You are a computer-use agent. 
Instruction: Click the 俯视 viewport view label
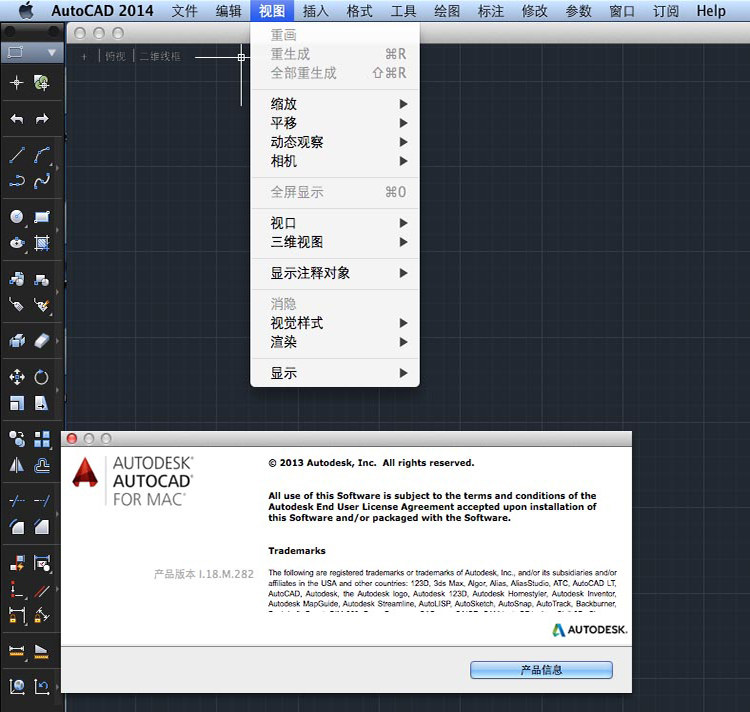[115, 56]
